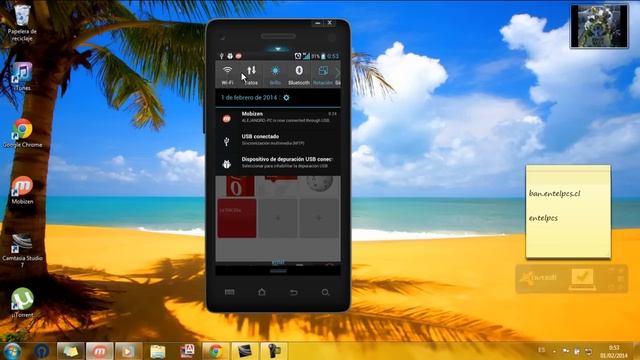Image resolution: width=640 pixels, height=360 pixels.
Task: Click the avast! logo on the gadget
Action: [538, 278]
